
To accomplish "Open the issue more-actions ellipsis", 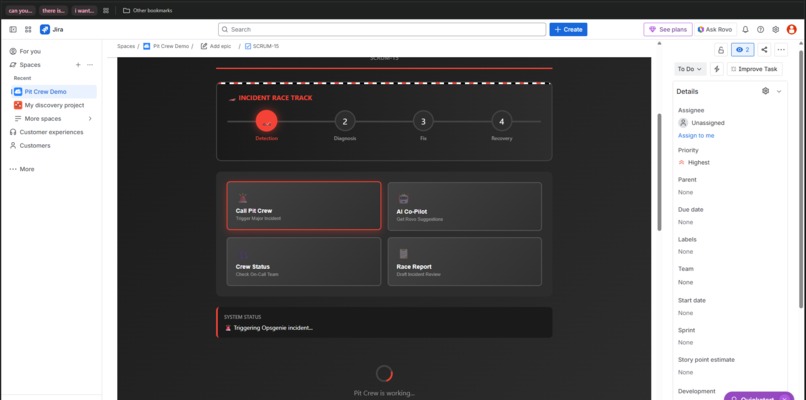I will point(781,50).
